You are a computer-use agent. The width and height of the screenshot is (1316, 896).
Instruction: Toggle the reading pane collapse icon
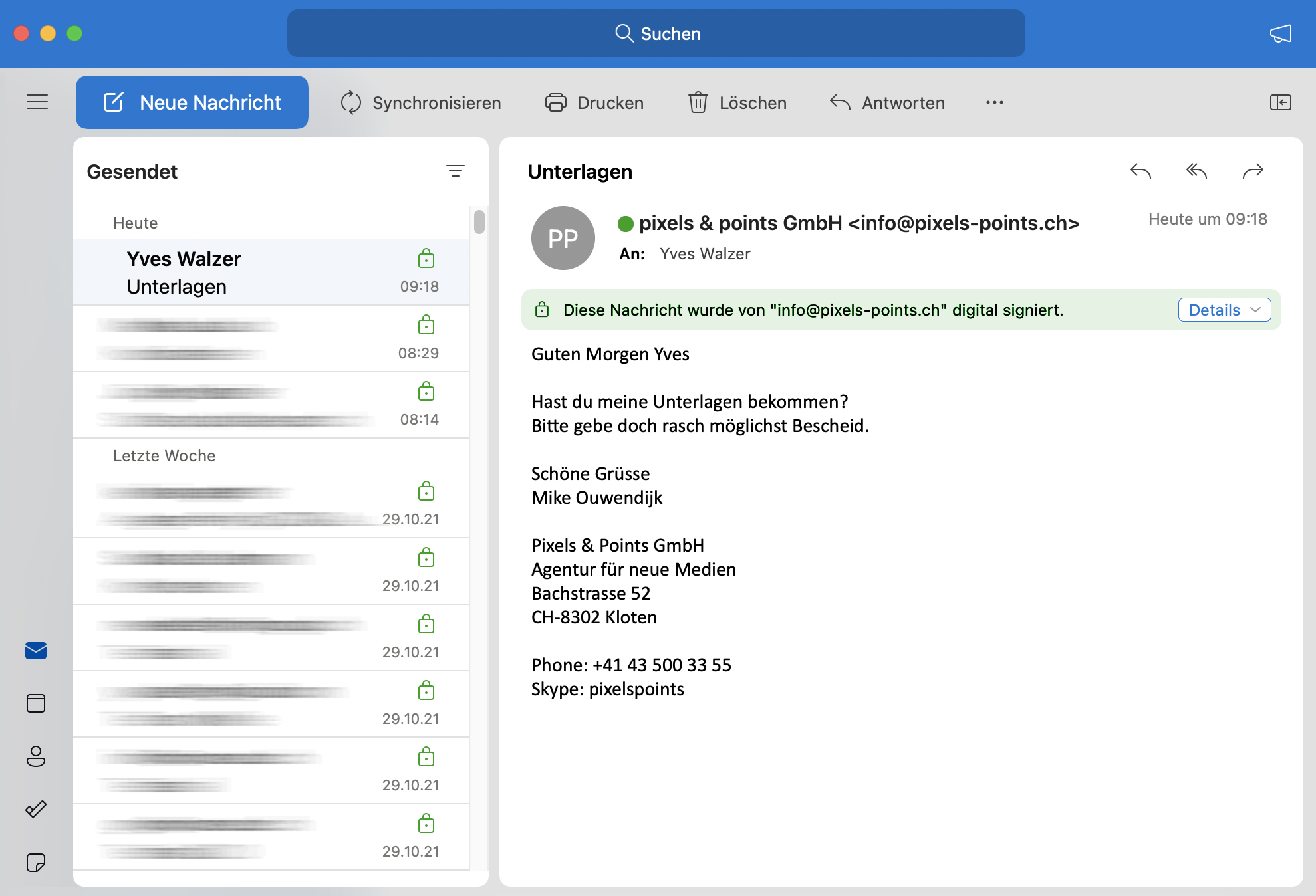coord(1280,102)
